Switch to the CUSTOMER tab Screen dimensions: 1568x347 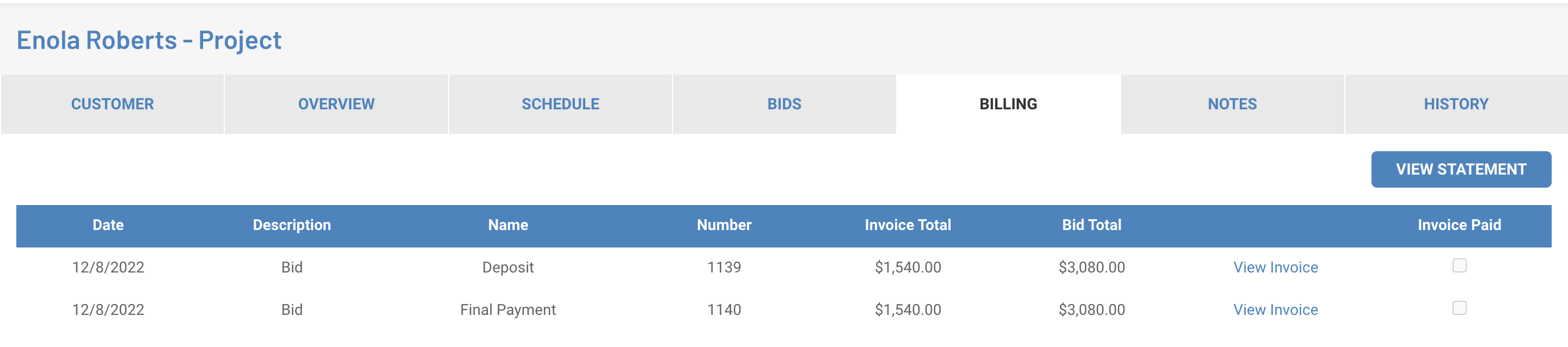tap(112, 103)
